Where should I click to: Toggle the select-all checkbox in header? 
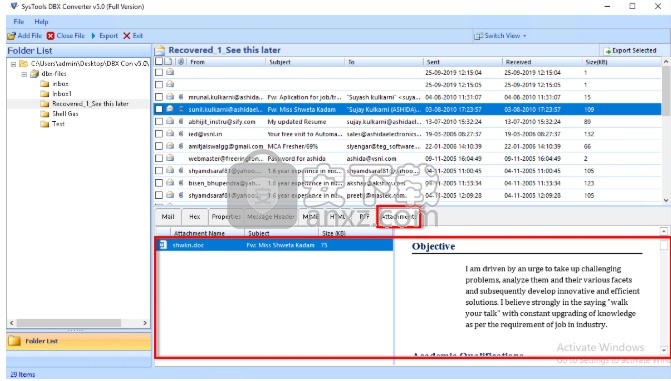pyautogui.click(x=159, y=62)
